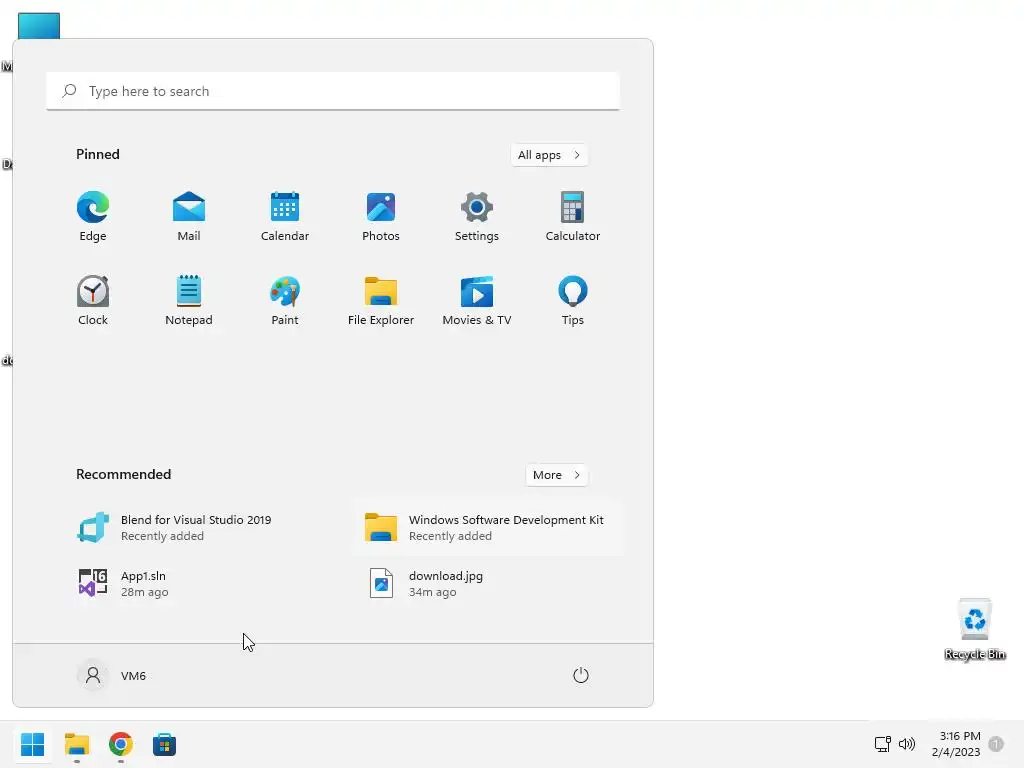Open the Edge browser from pinned apps
Screen dimensions: 1024x768
93,216
